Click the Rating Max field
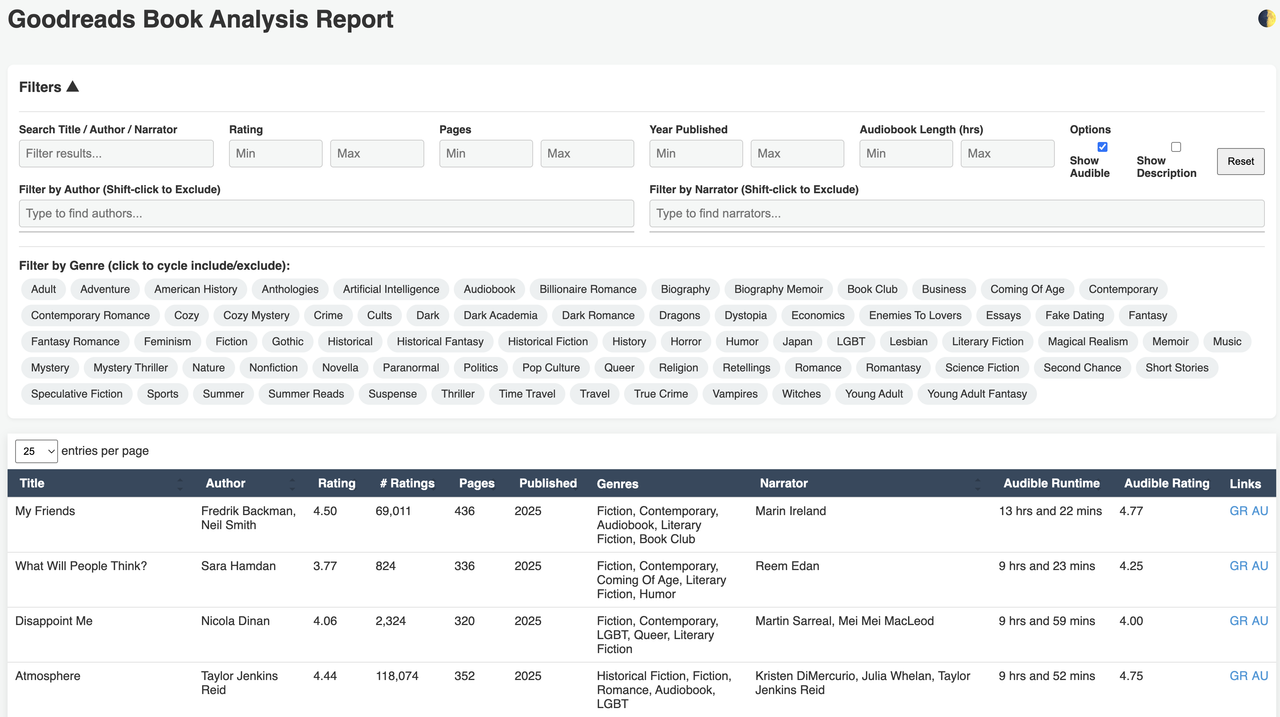The height and width of the screenshot is (717, 1280). pyautogui.click(x=377, y=153)
